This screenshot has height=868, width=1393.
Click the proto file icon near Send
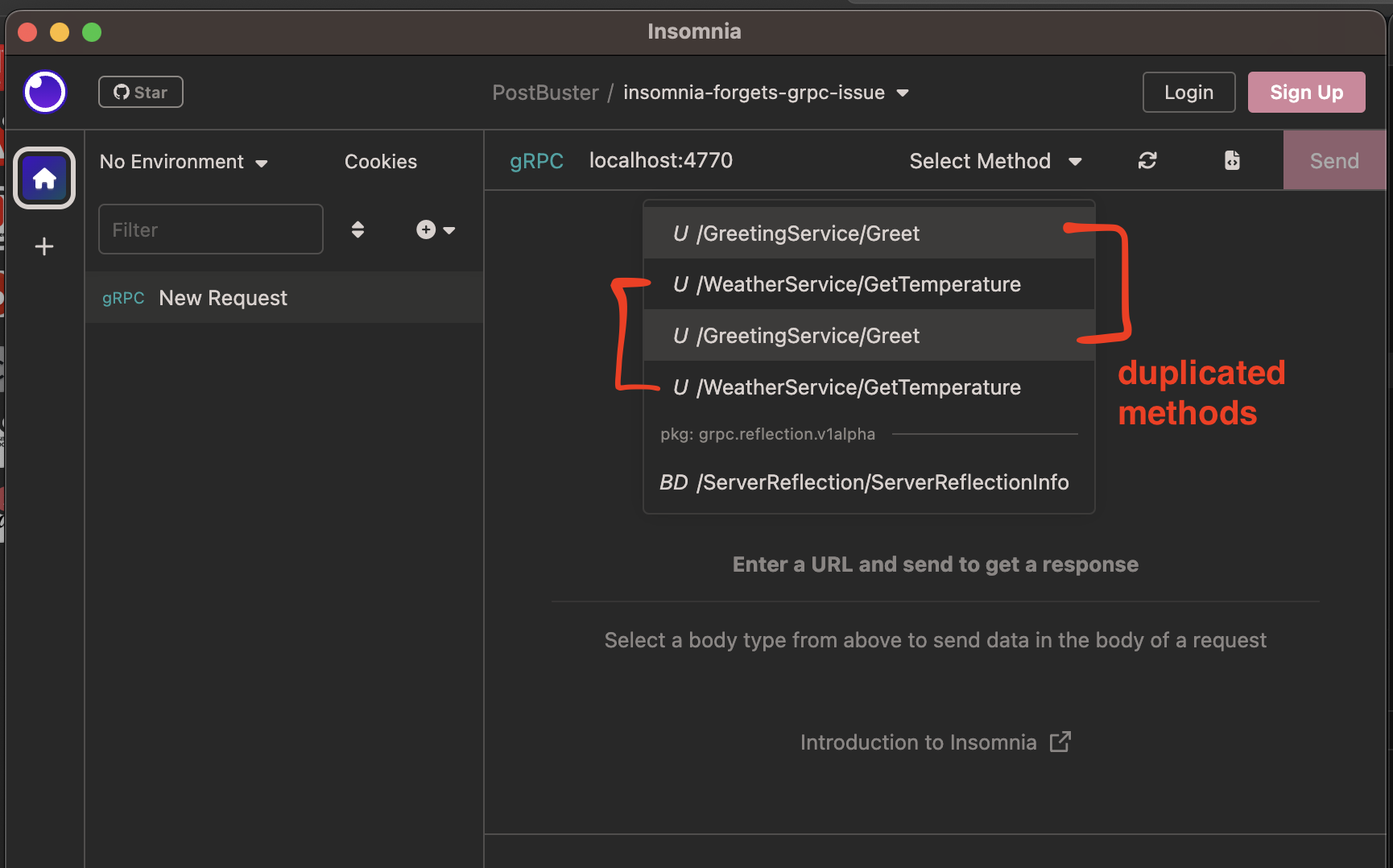click(x=1231, y=160)
